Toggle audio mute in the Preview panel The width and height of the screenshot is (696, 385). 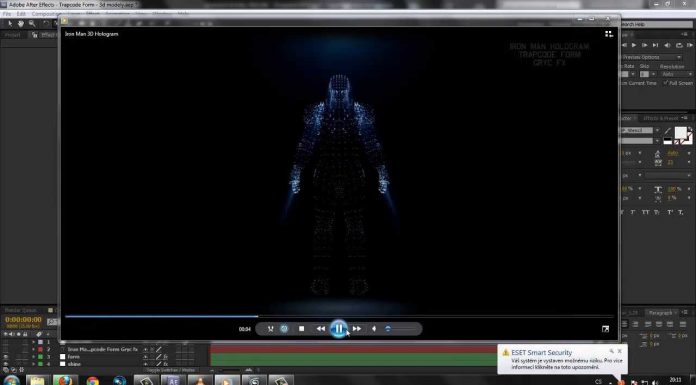[667, 45]
